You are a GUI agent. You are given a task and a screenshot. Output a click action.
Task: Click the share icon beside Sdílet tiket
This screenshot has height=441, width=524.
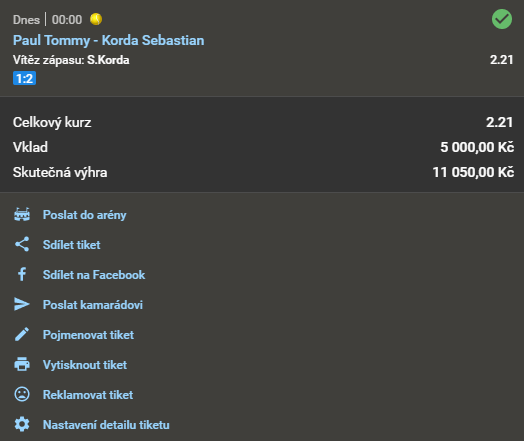(x=22, y=244)
